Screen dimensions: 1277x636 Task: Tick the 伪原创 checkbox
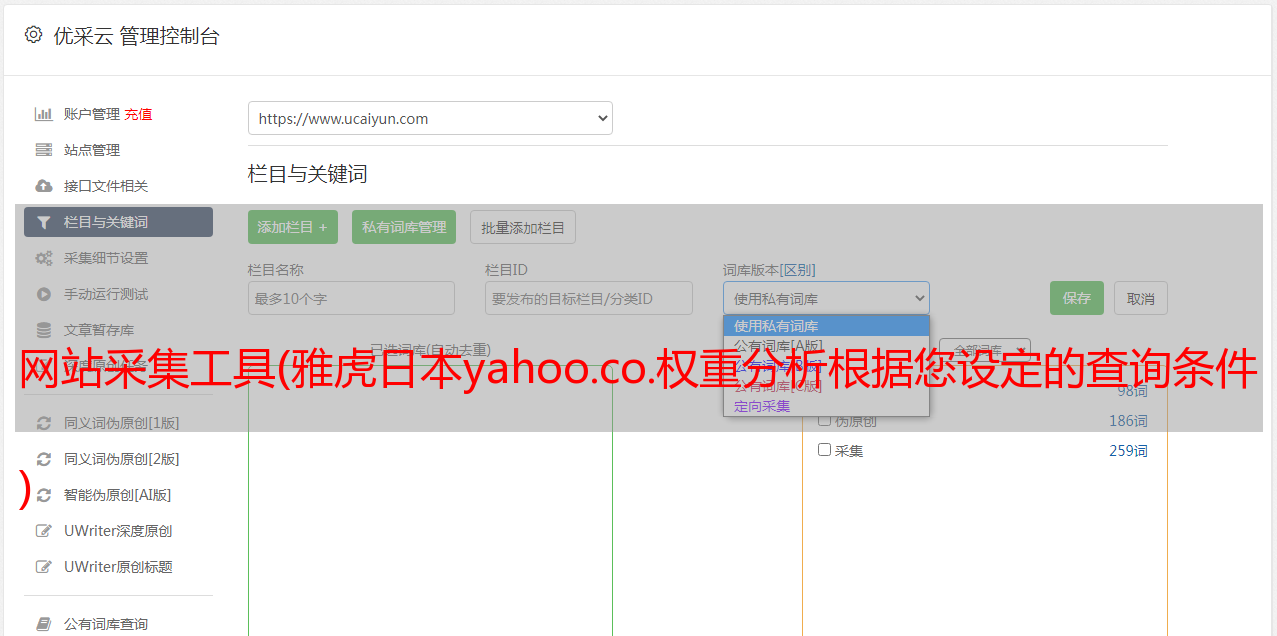pyautogui.click(x=825, y=420)
